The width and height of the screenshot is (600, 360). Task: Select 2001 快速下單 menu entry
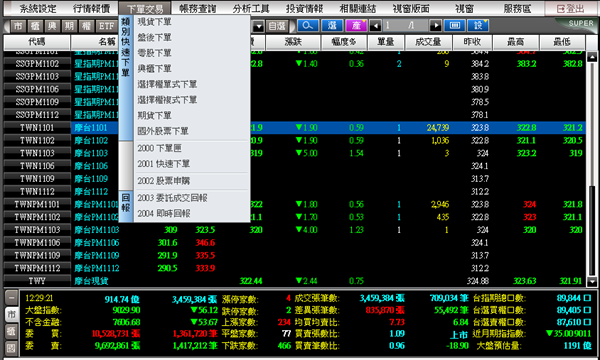(164, 164)
